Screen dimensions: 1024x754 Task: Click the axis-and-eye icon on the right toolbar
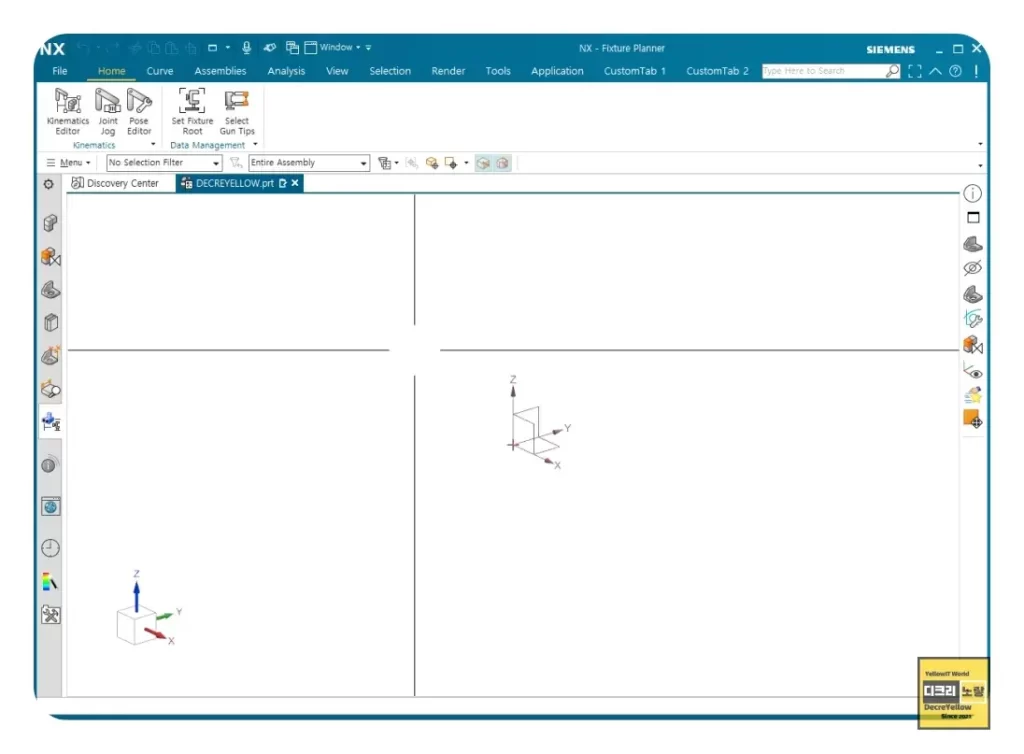[972, 371]
